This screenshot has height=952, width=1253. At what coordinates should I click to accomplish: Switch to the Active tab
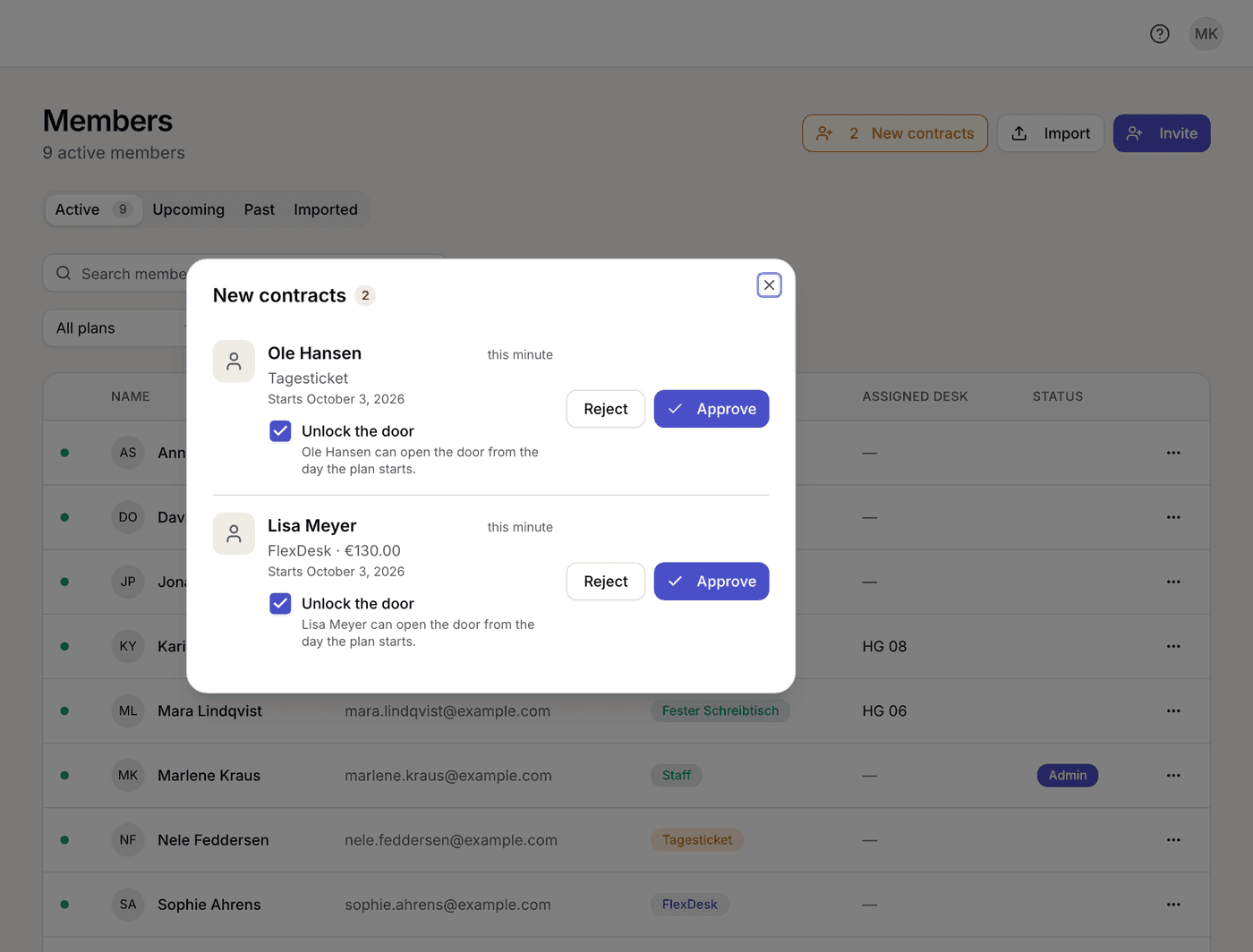click(93, 209)
